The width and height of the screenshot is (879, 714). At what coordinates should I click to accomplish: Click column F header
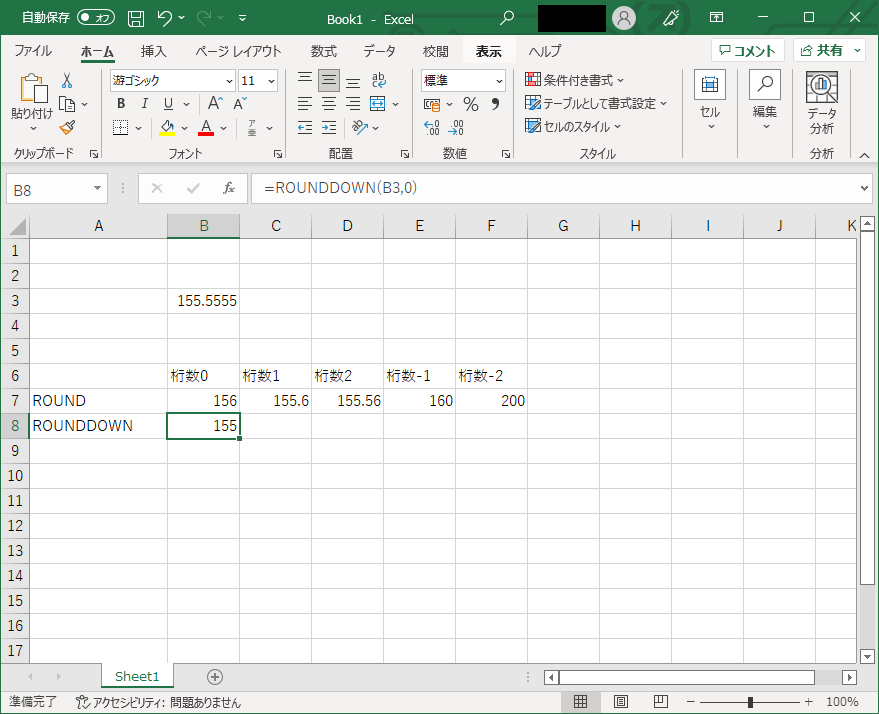(x=491, y=226)
